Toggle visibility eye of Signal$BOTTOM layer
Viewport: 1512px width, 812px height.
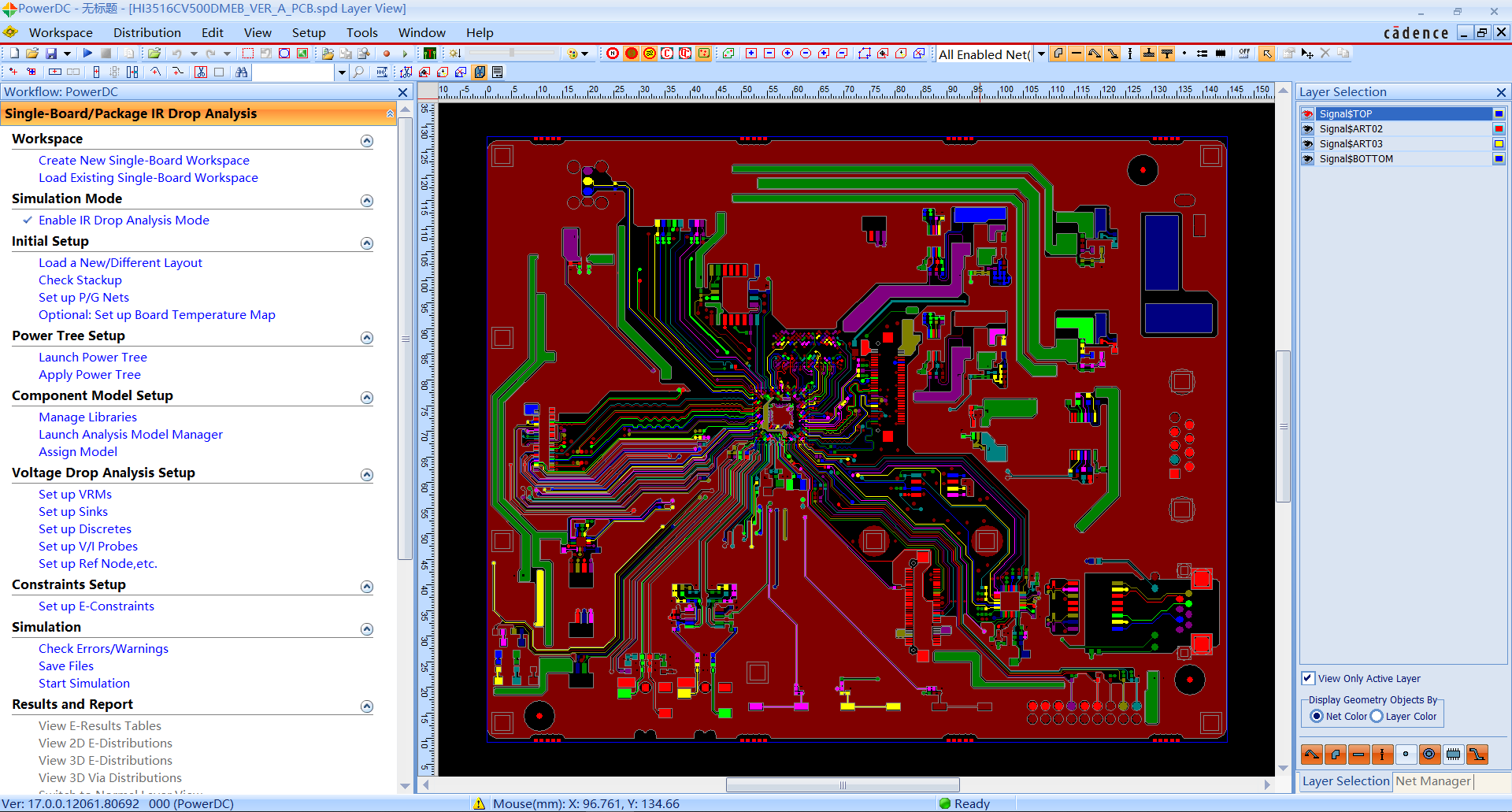pos(1308,158)
